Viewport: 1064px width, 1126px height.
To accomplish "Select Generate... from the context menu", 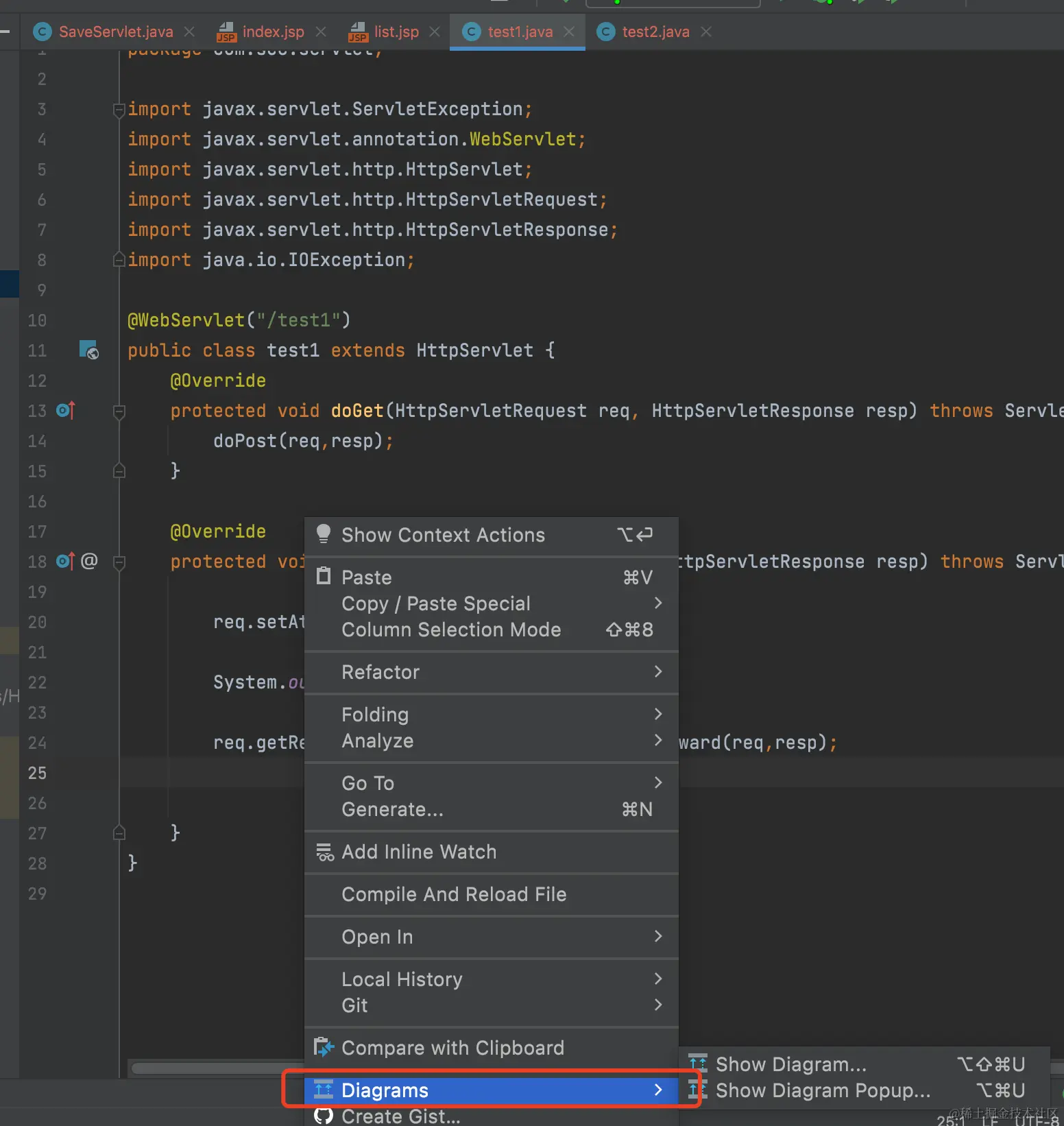I will [x=492, y=809].
